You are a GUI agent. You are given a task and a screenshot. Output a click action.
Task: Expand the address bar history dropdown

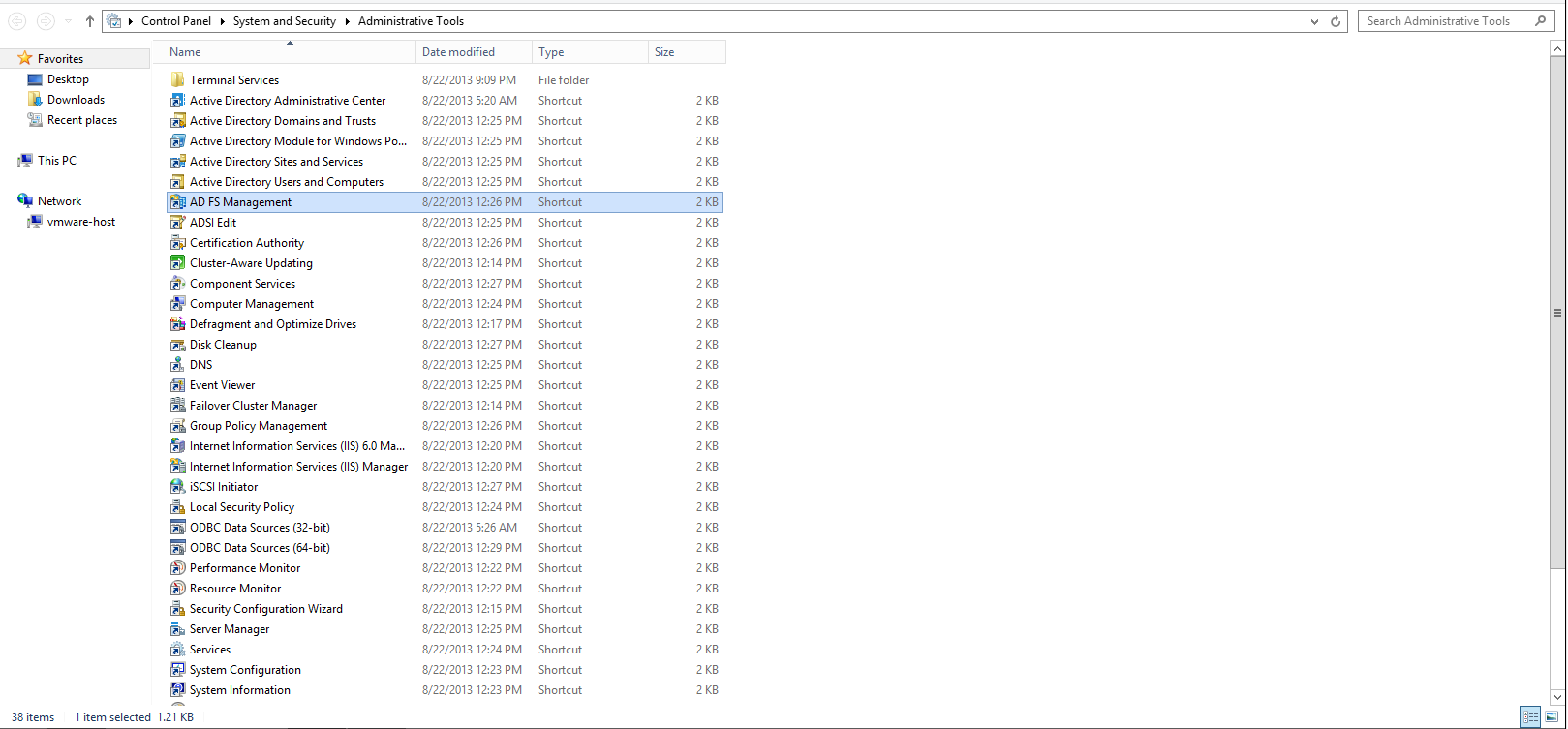click(1314, 21)
